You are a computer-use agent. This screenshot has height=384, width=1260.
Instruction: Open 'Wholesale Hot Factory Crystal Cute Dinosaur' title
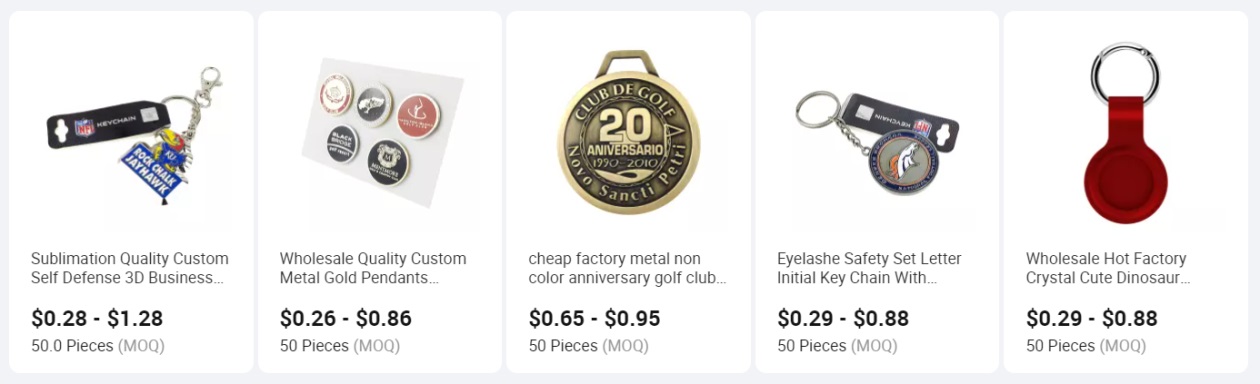[x=1109, y=268]
